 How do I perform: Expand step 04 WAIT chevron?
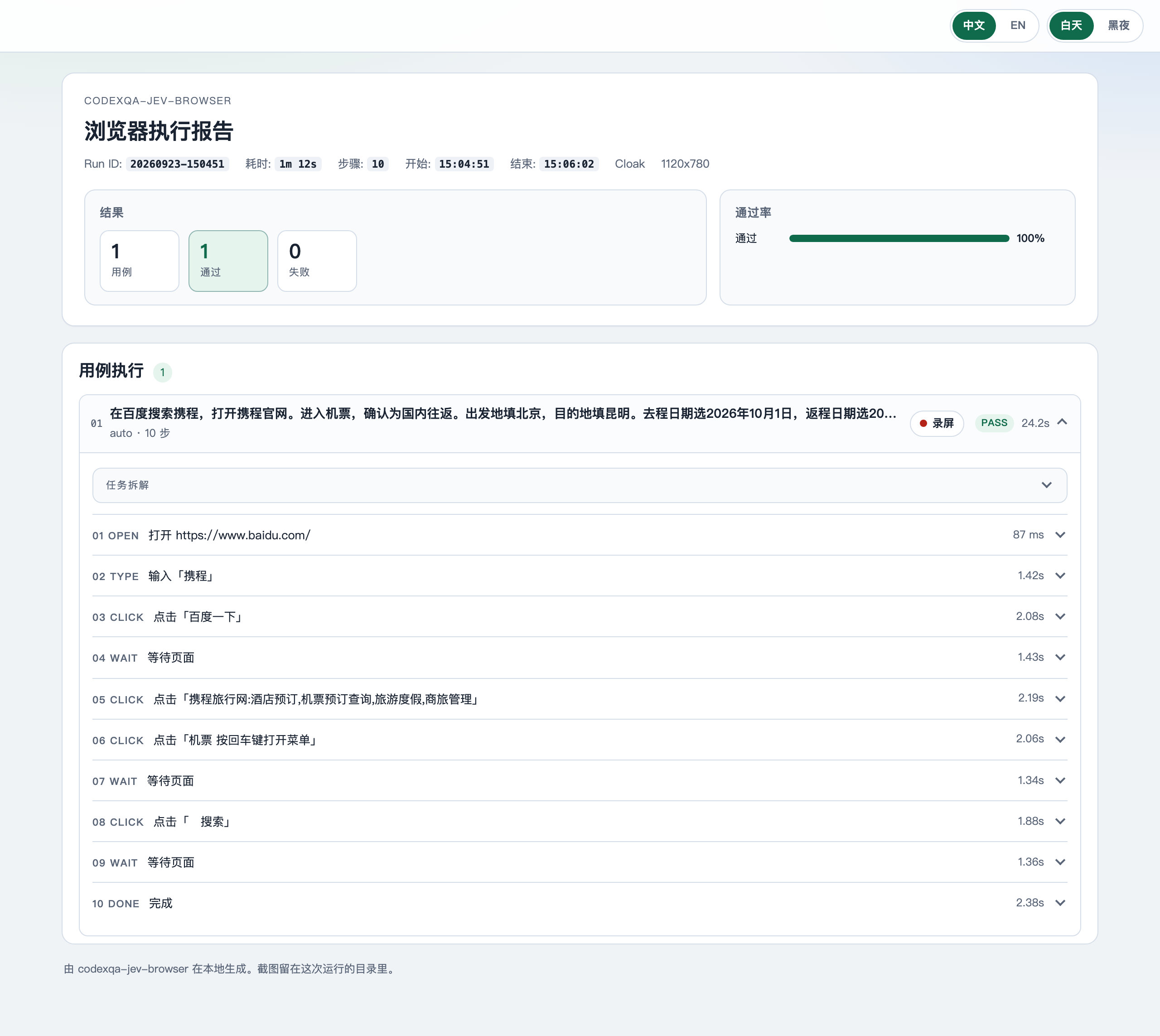[x=1060, y=658]
